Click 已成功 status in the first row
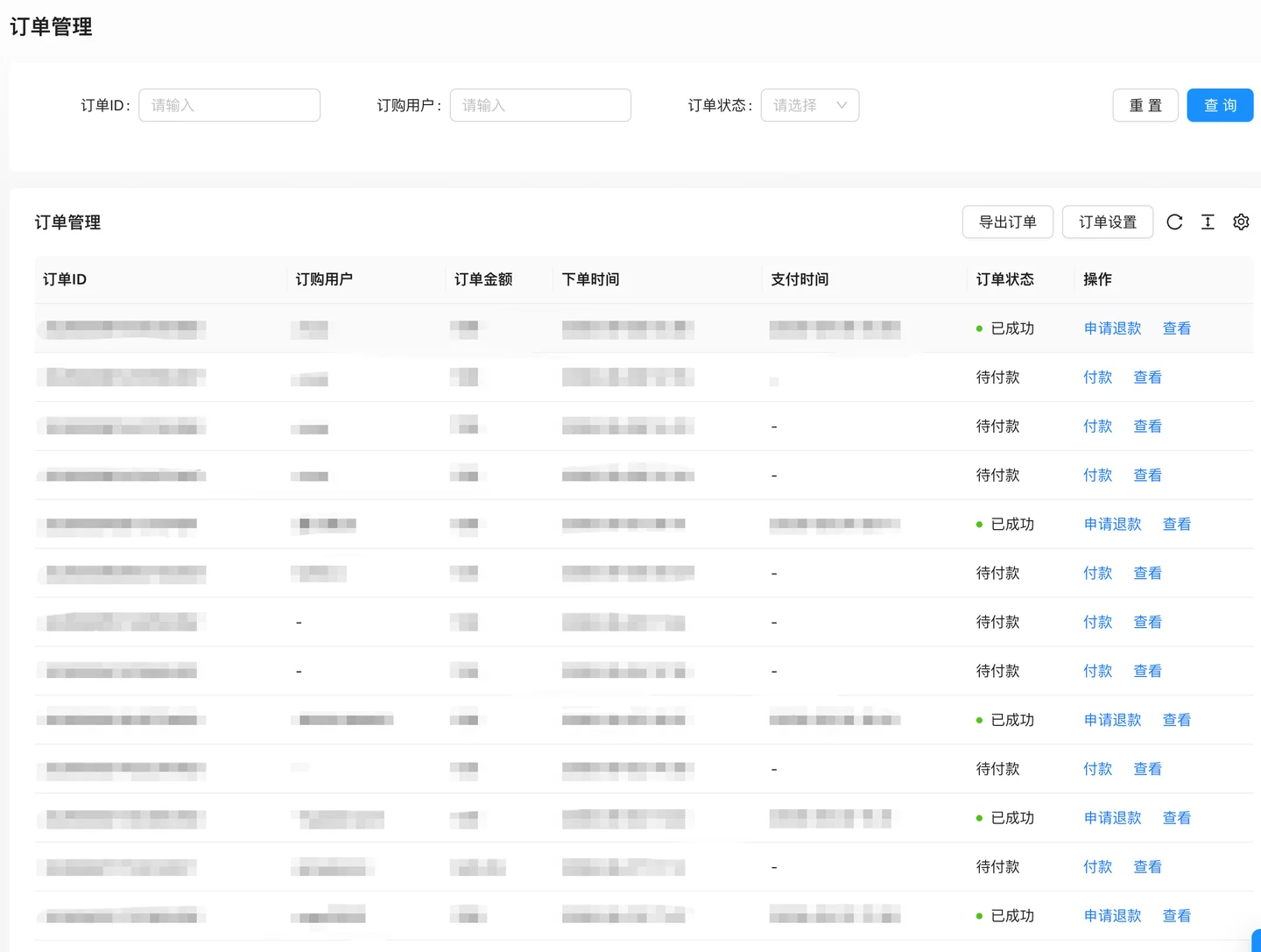The width and height of the screenshot is (1261, 952). point(1005,328)
